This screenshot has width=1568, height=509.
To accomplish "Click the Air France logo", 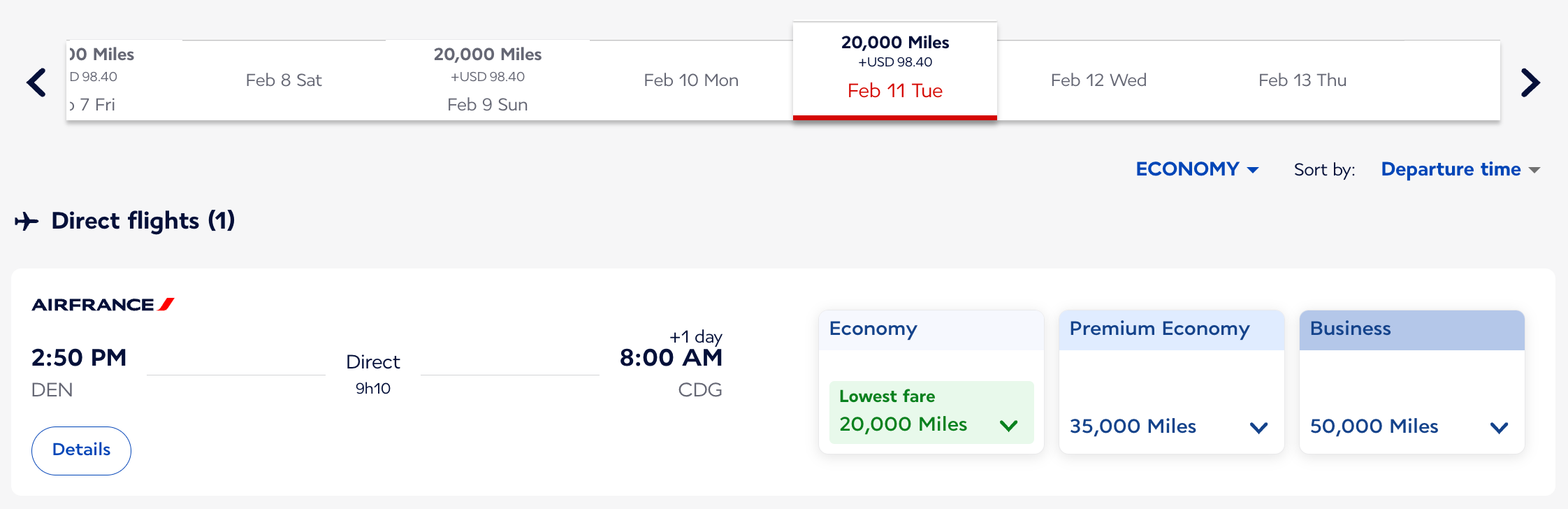I will (x=103, y=305).
